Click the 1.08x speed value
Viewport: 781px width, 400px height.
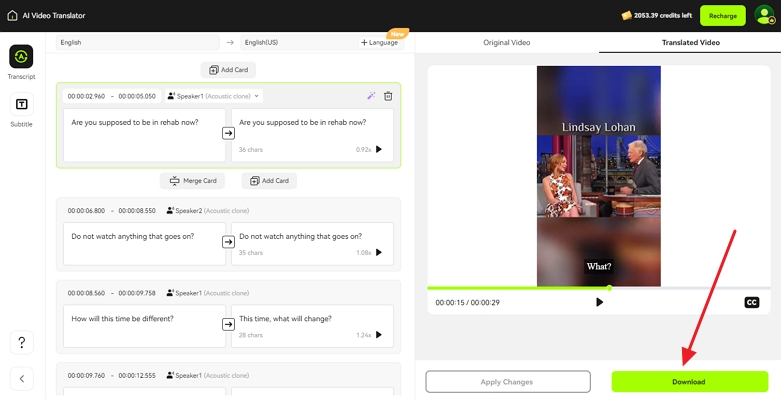pos(364,253)
